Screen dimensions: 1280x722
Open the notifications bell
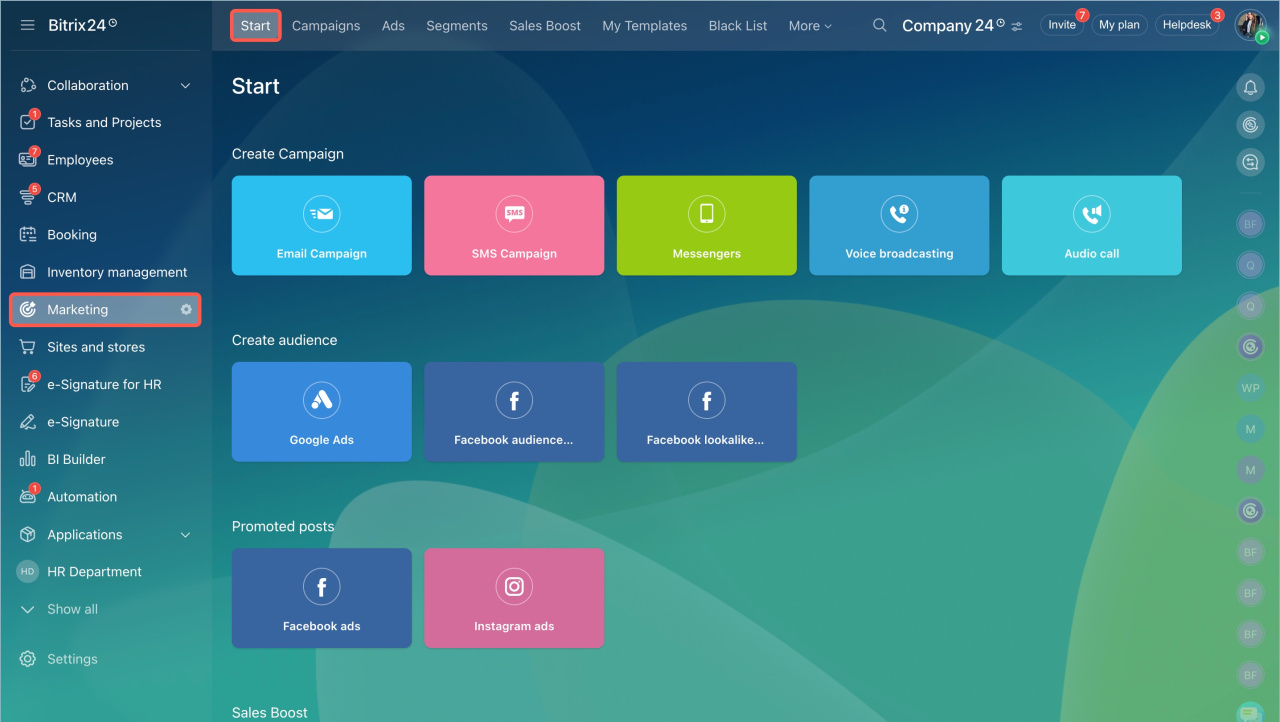[x=1250, y=88]
